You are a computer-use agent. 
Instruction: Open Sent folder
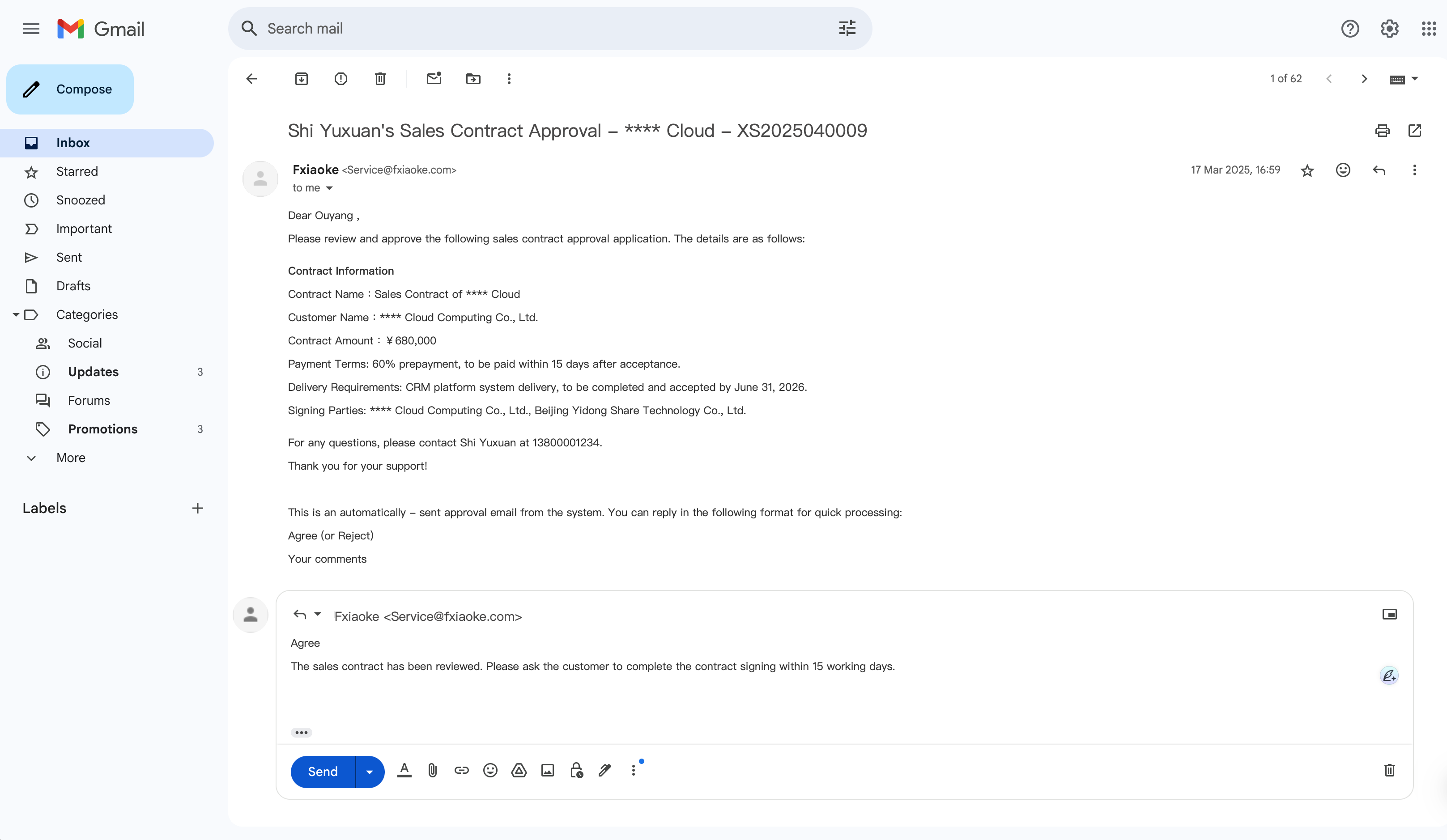(x=69, y=257)
